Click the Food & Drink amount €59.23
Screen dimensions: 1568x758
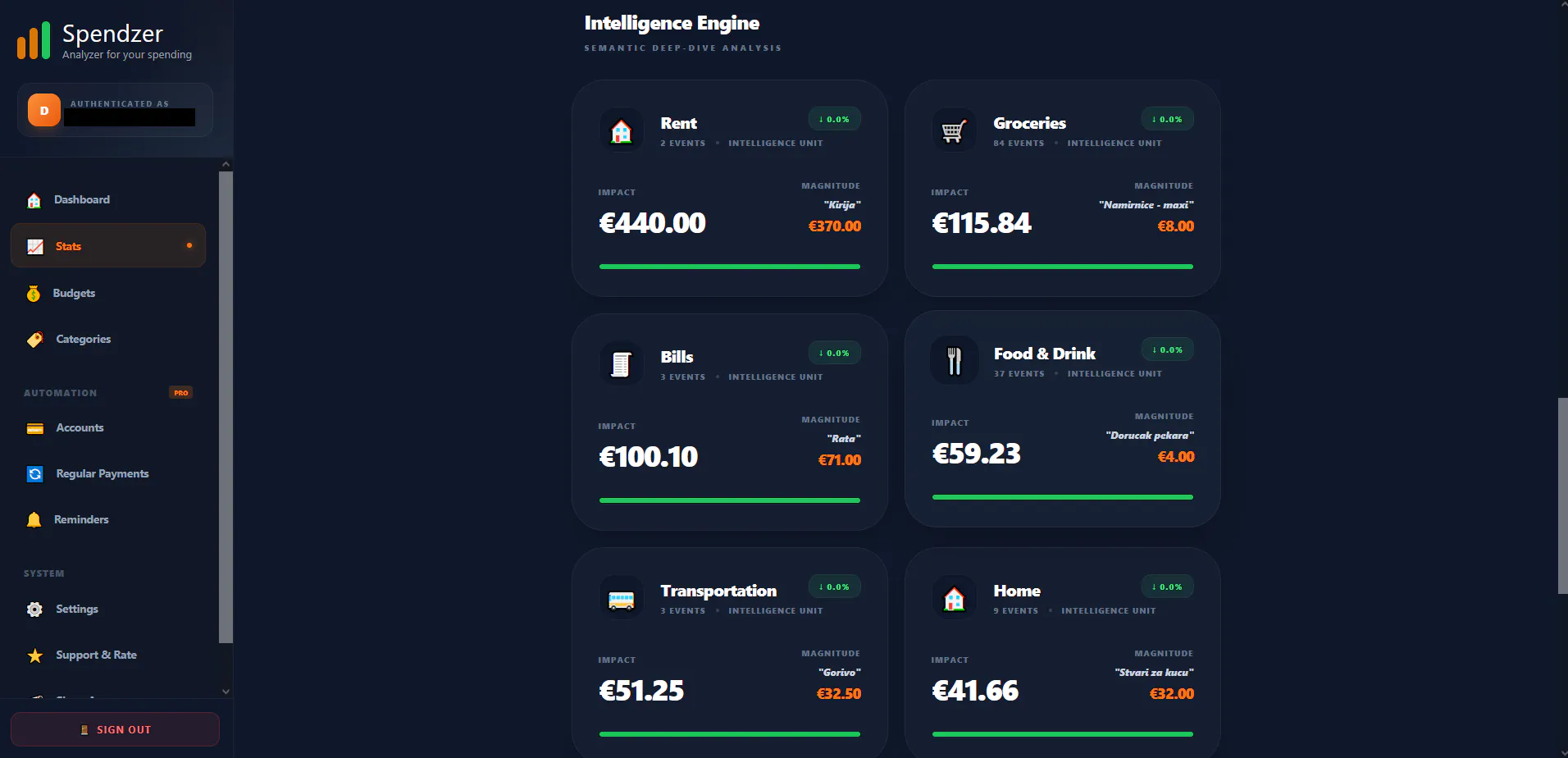[x=977, y=454]
